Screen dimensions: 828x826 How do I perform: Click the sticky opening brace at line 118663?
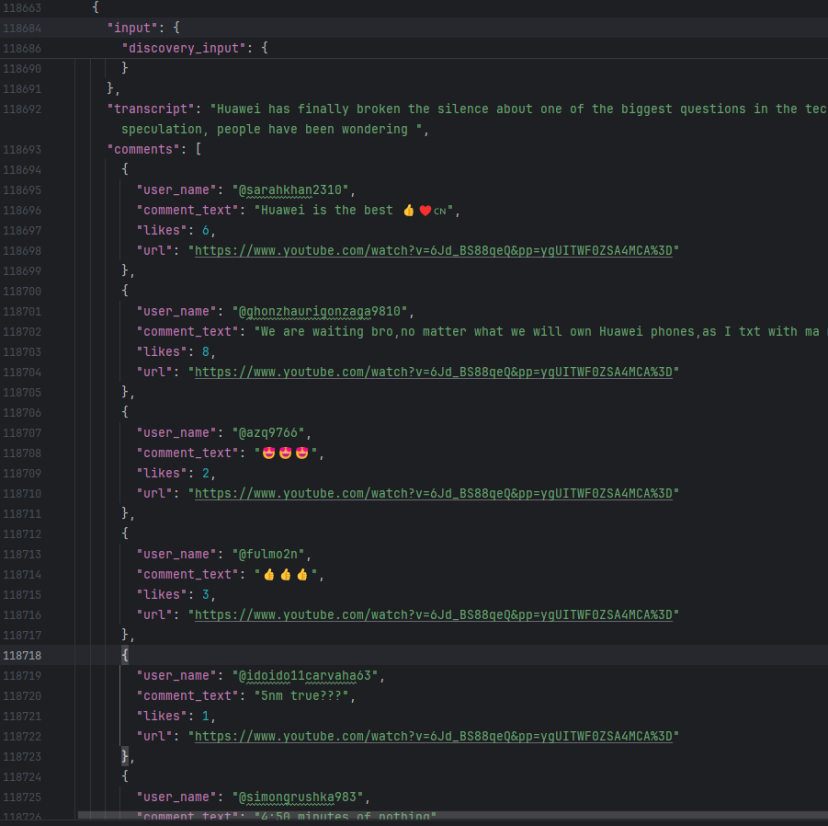click(x=96, y=7)
